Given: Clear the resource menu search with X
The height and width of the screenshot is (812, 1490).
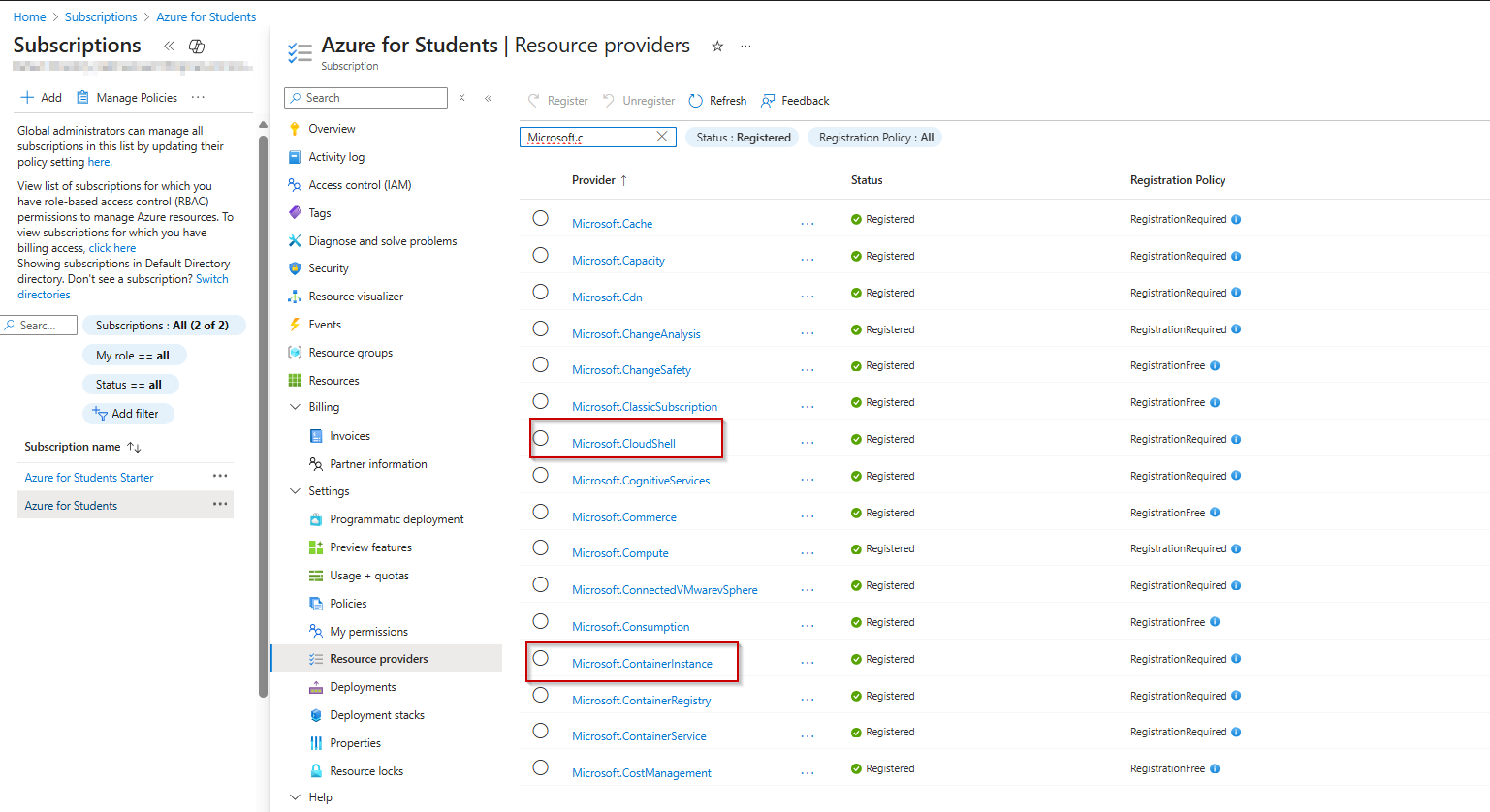Looking at the screenshot, I should 461,98.
